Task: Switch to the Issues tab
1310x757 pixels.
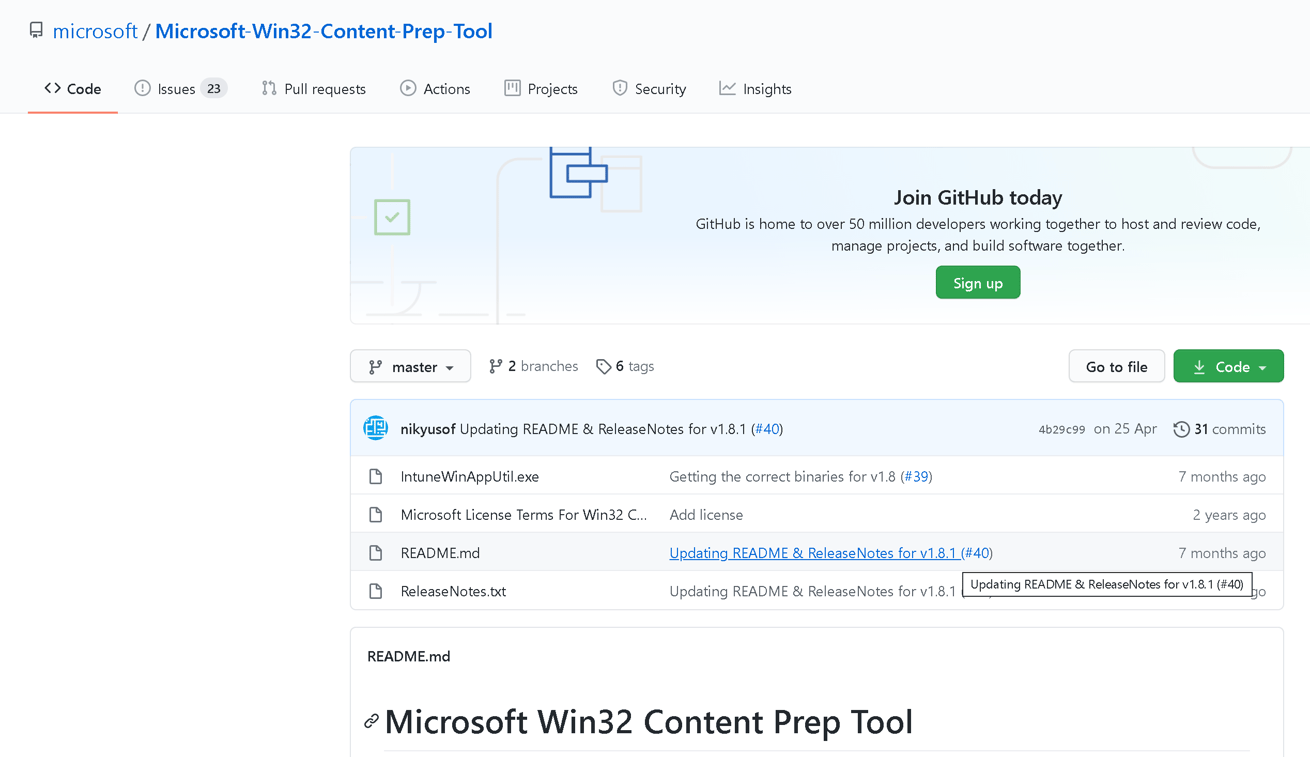Action: point(180,89)
